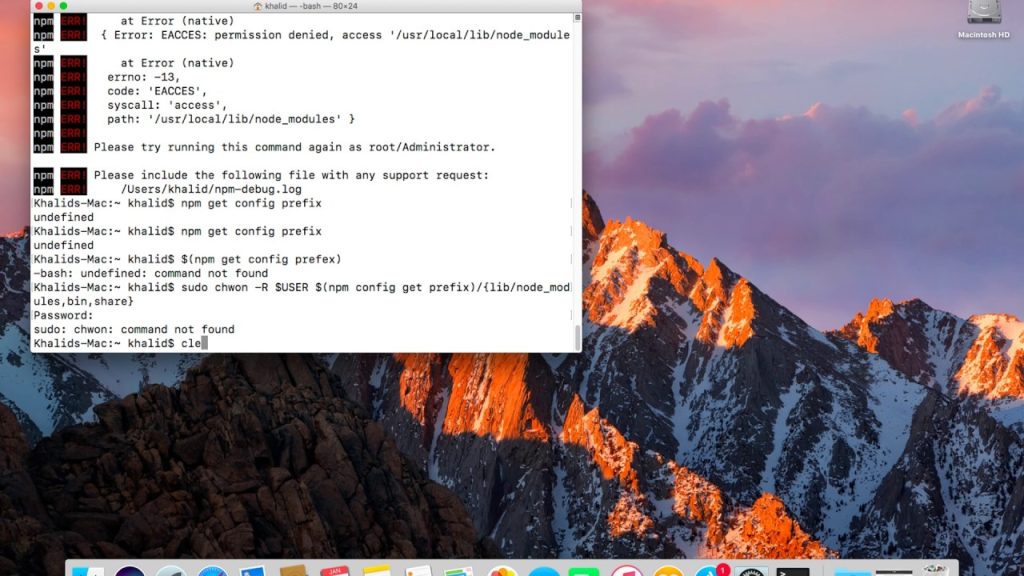The image size is (1024, 576).
Task: Switch to Terminal icon in dock
Action: click(793, 572)
